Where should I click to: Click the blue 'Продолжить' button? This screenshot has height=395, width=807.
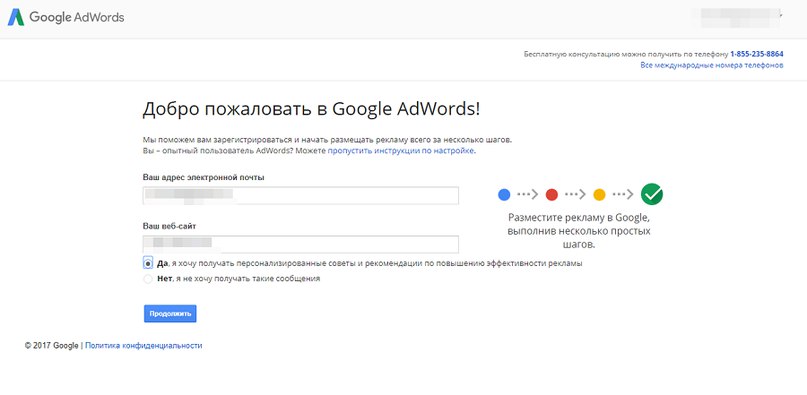pyautogui.click(x=170, y=314)
